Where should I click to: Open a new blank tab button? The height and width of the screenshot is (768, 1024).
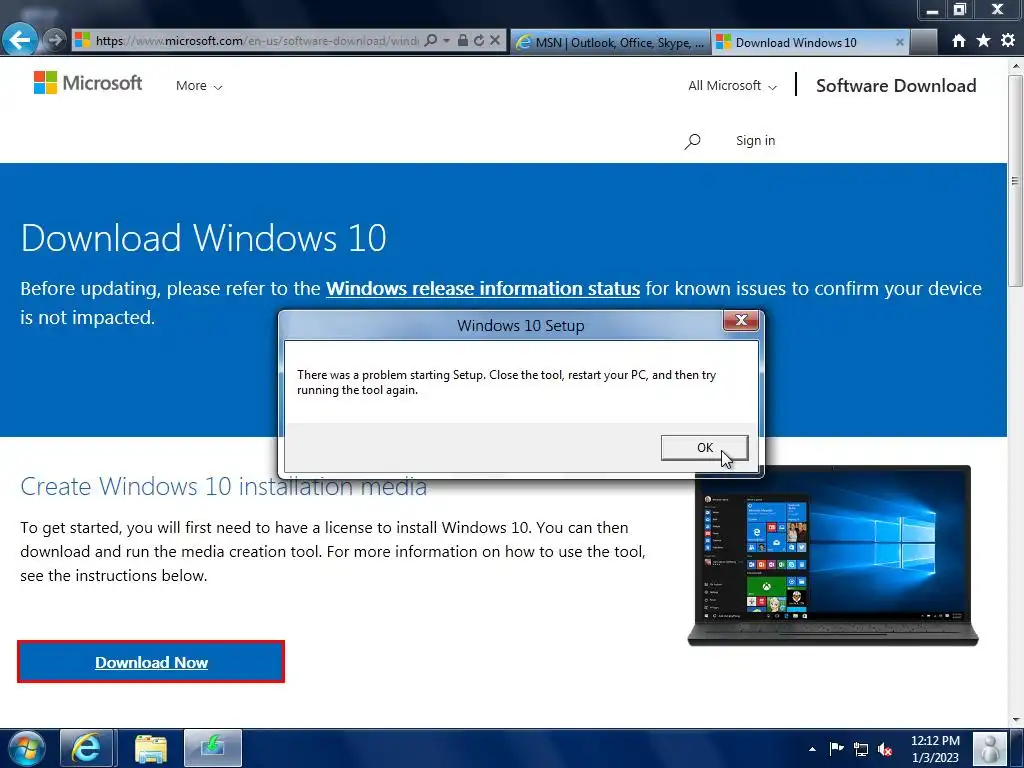[x=923, y=42]
